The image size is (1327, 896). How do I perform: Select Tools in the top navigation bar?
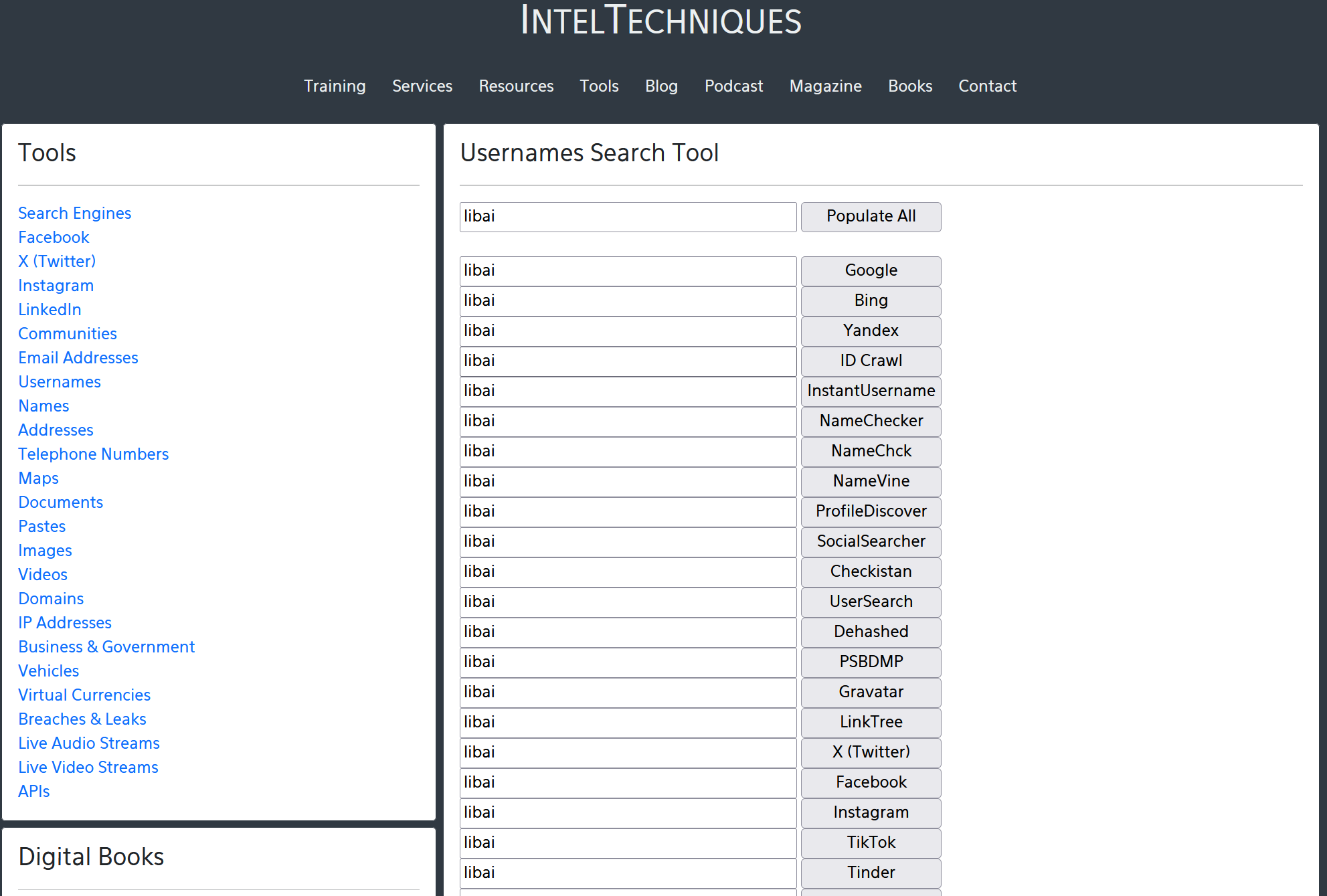pos(599,86)
